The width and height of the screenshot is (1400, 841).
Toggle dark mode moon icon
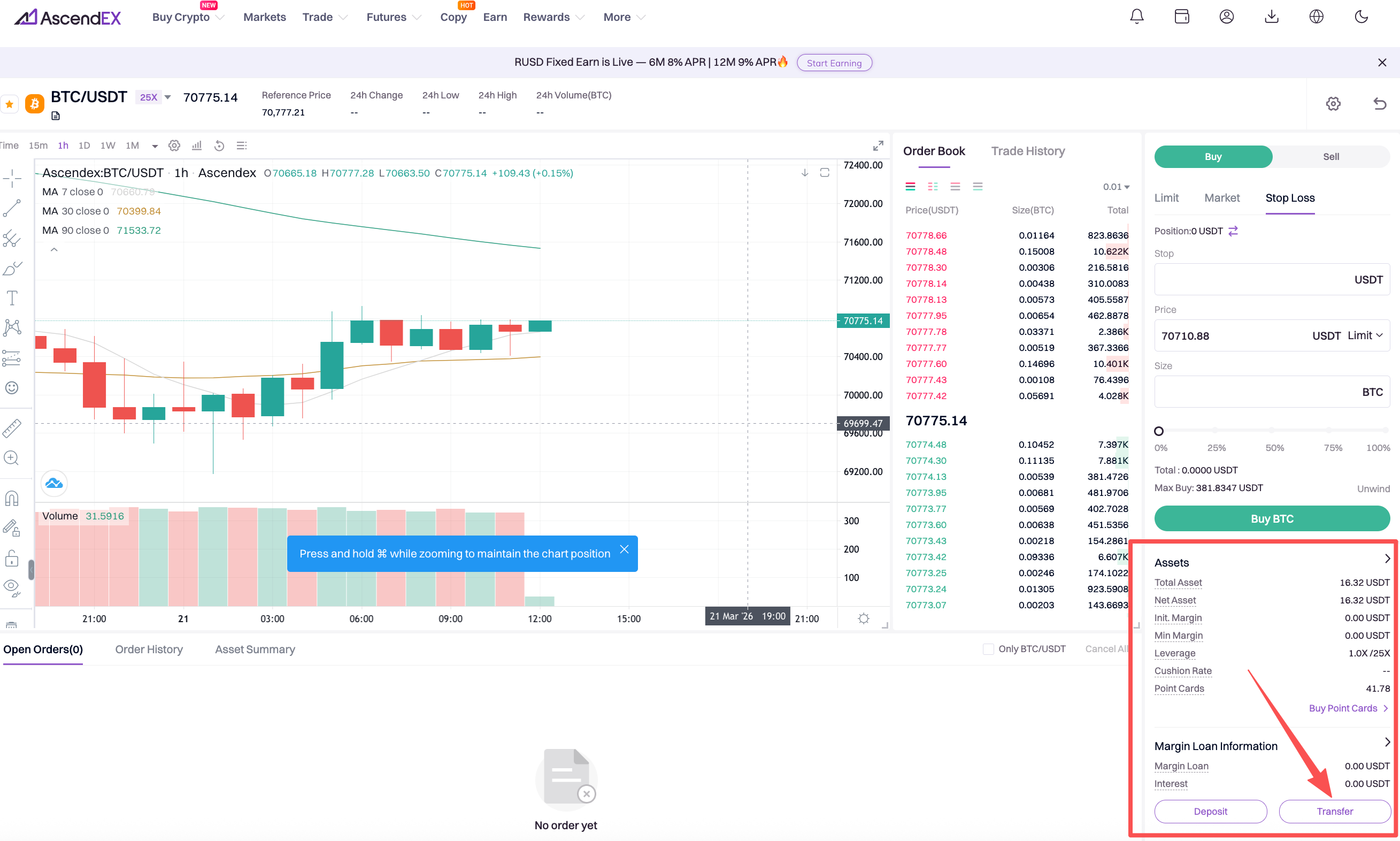point(1361,17)
